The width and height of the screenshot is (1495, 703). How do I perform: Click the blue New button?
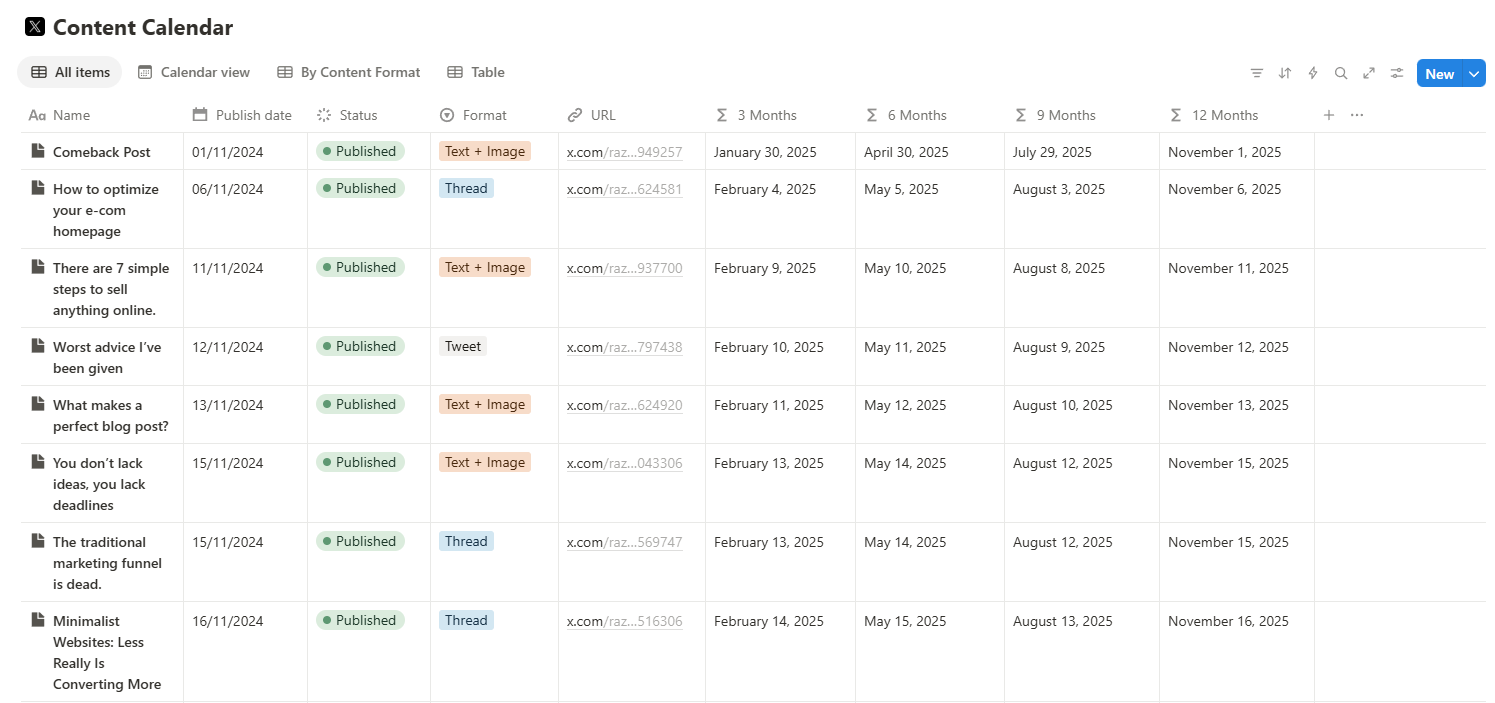point(1439,73)
